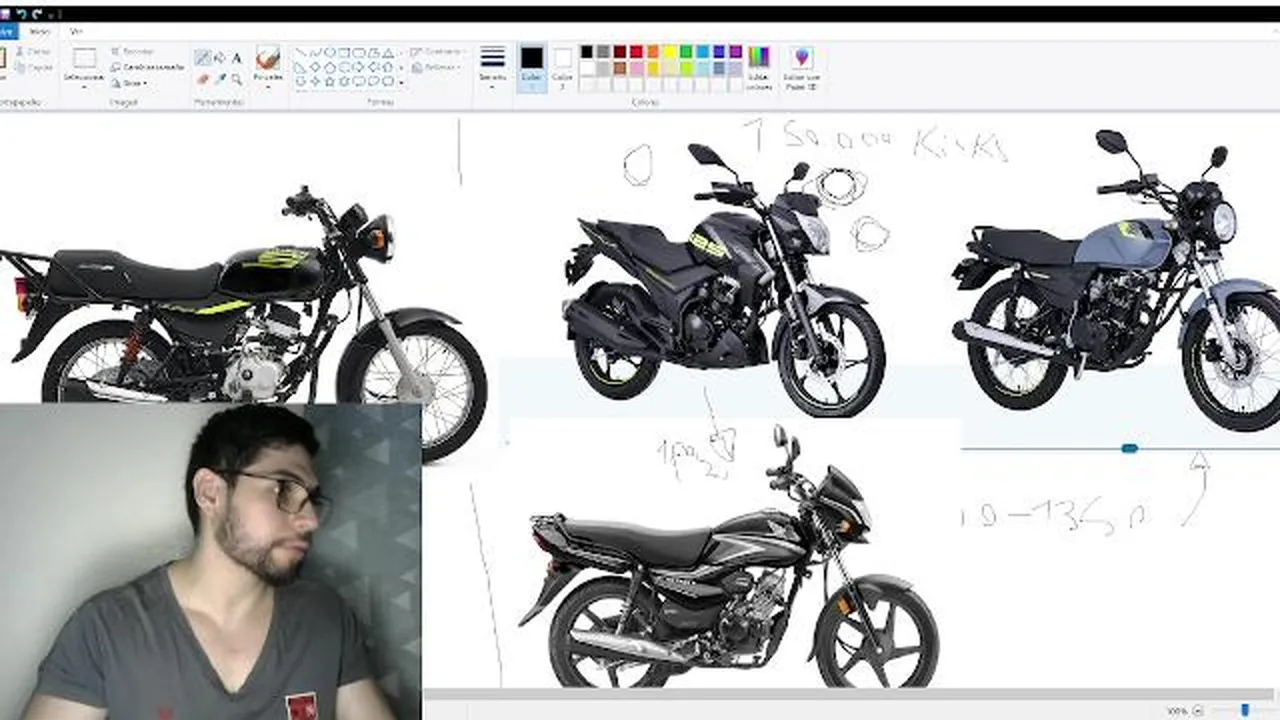Choose Color 1 (Cor 1) box
The width and height of the screenshot is (1280, 720).
pos(532,68)
